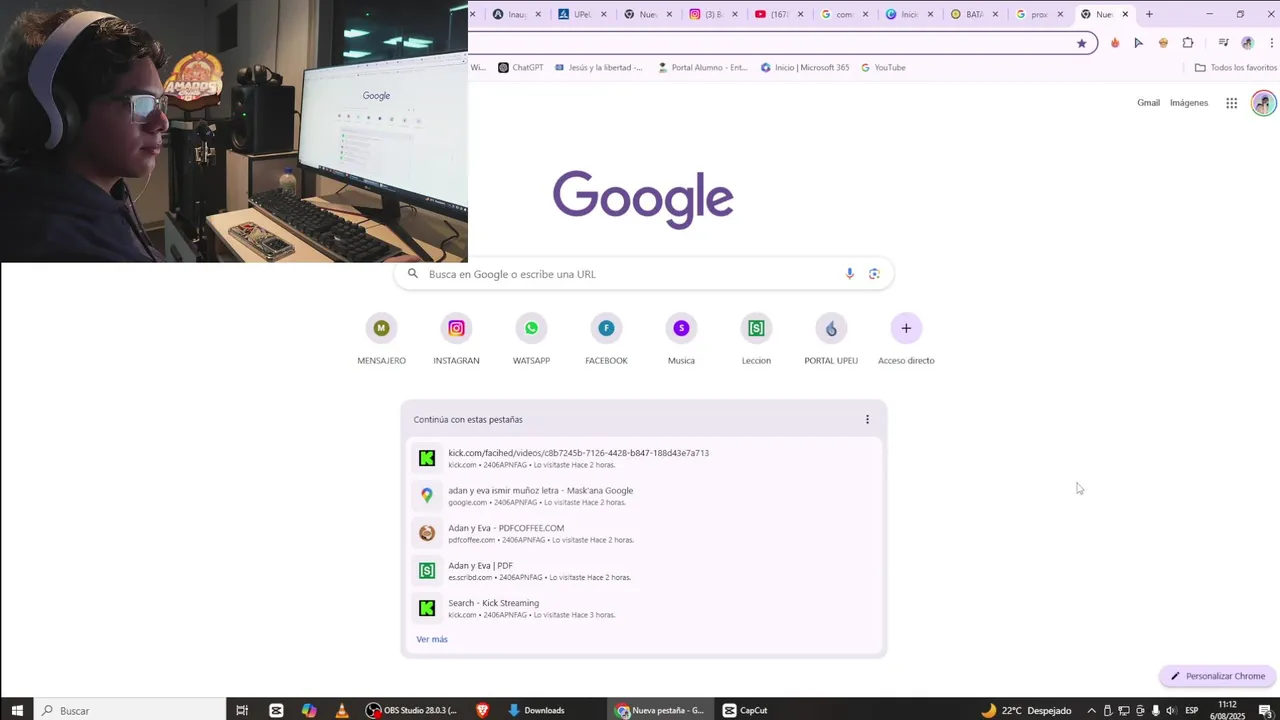1280x720 pixels.
Task: Expand the list with Ver más
Action: (432, 639)
